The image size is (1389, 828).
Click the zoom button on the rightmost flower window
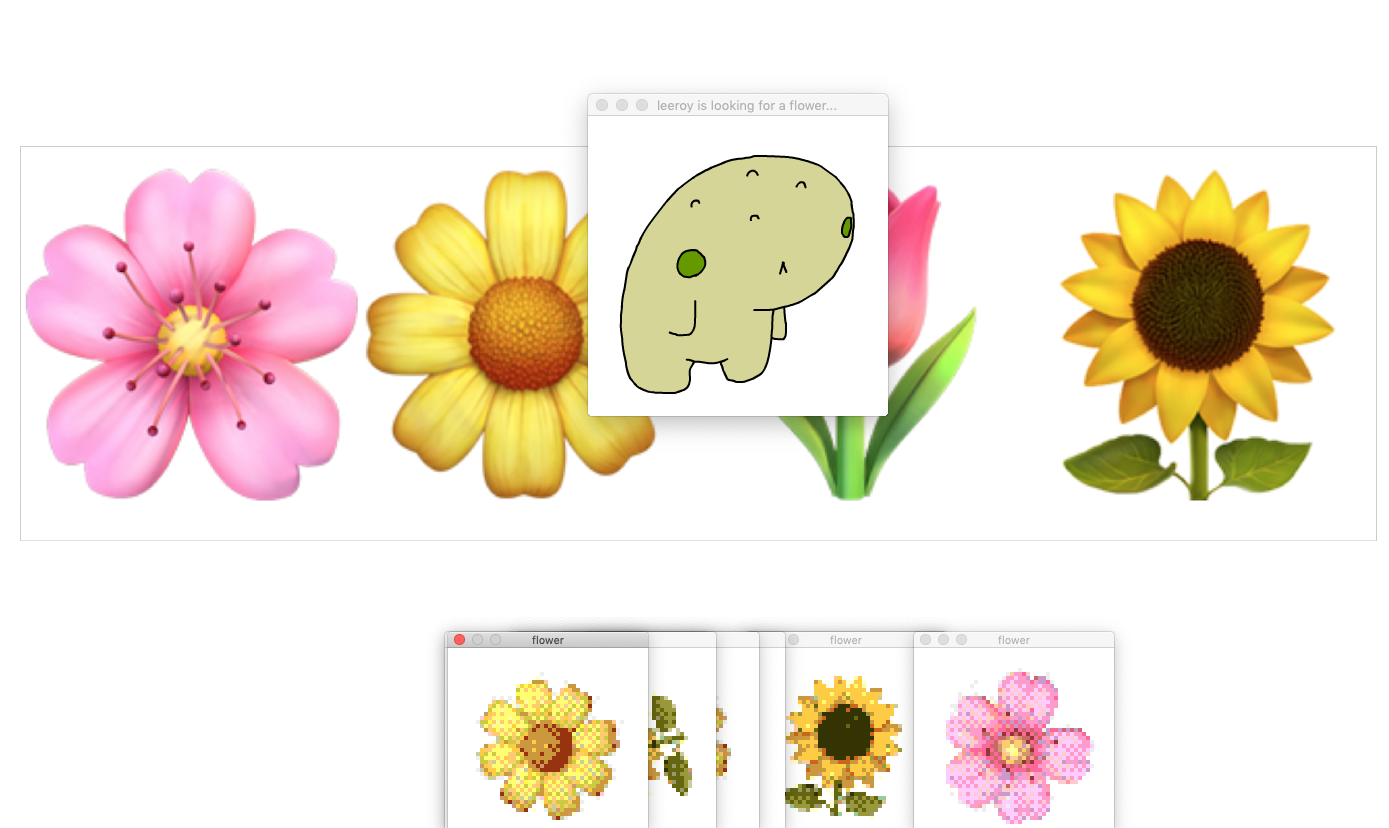pyautogui.click(x=961, y=639)
